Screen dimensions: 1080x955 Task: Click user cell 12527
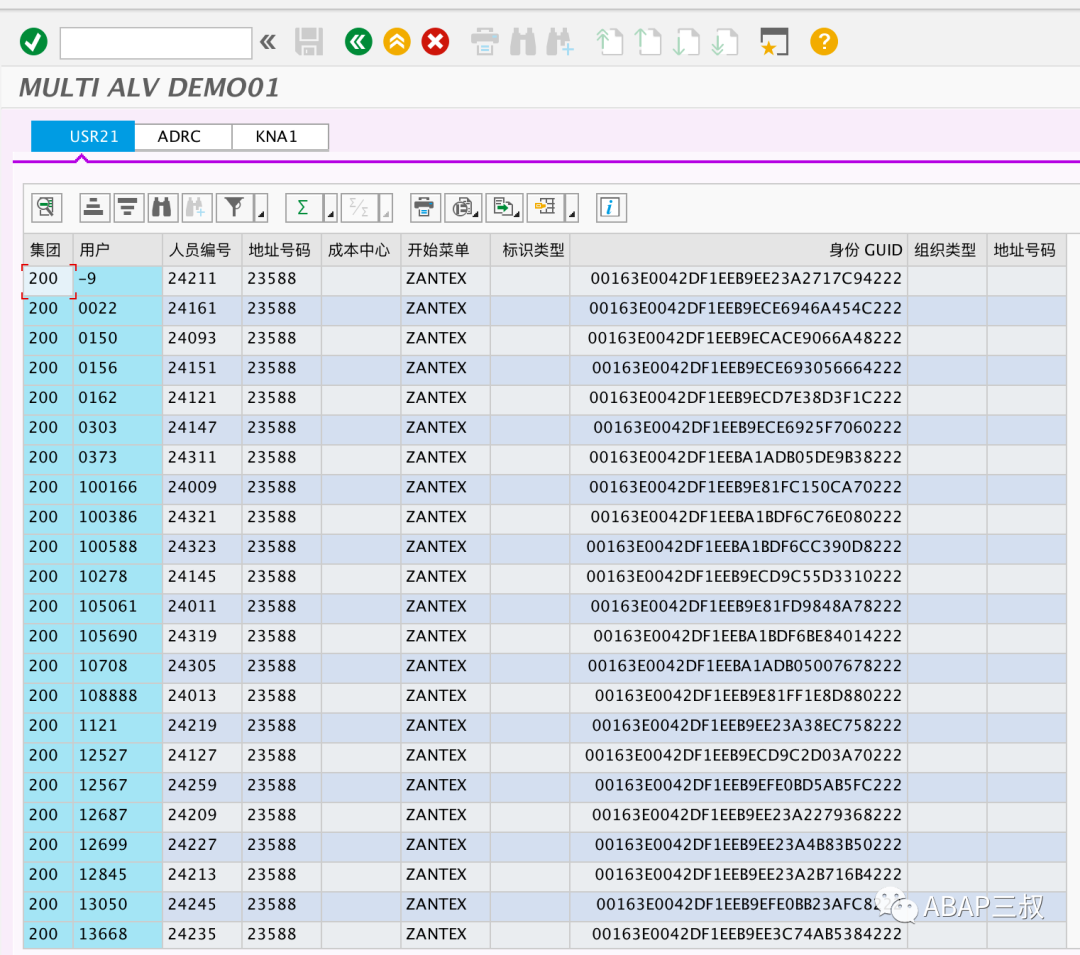[118, 755]
